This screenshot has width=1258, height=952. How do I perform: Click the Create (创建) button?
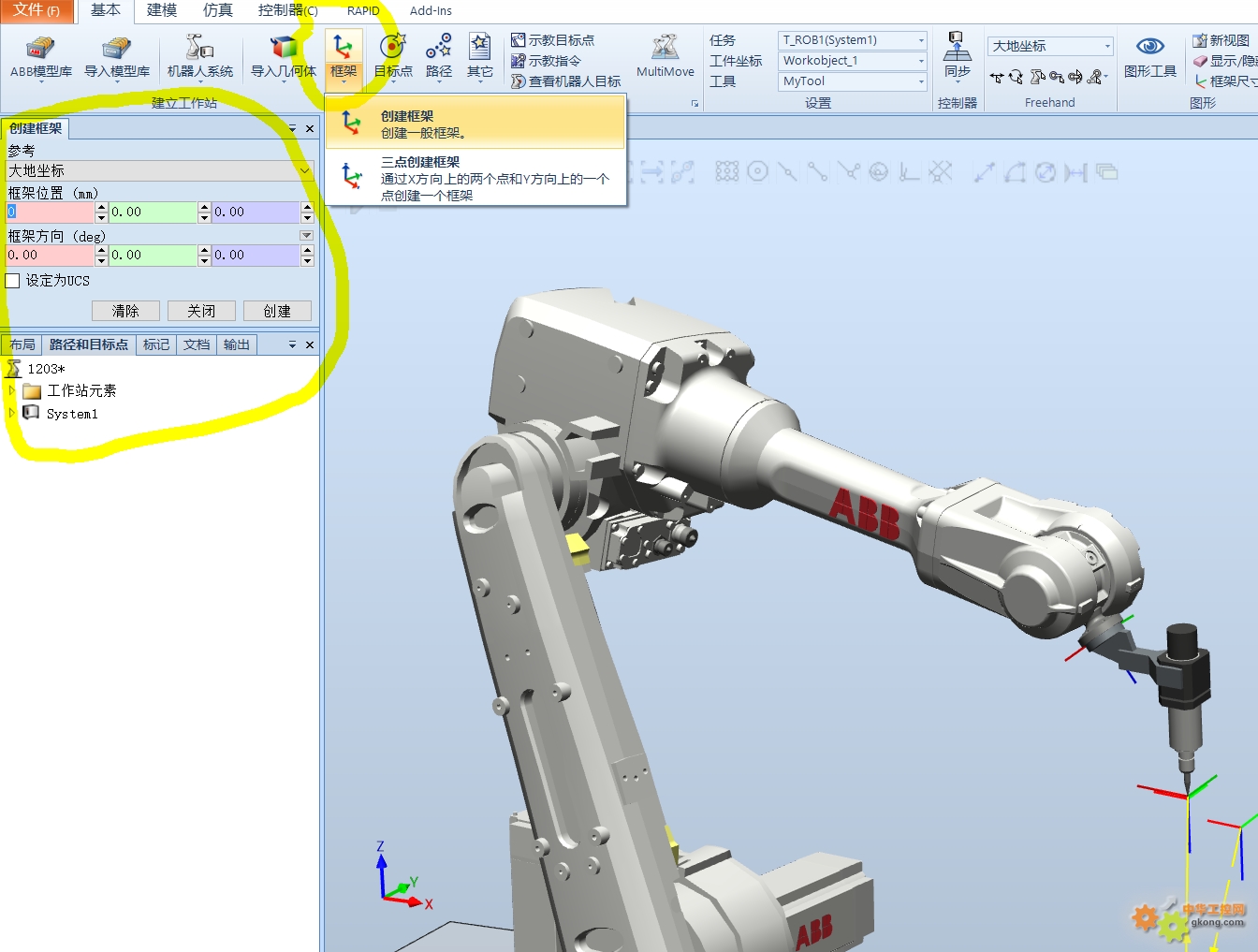tap(277, 311)
